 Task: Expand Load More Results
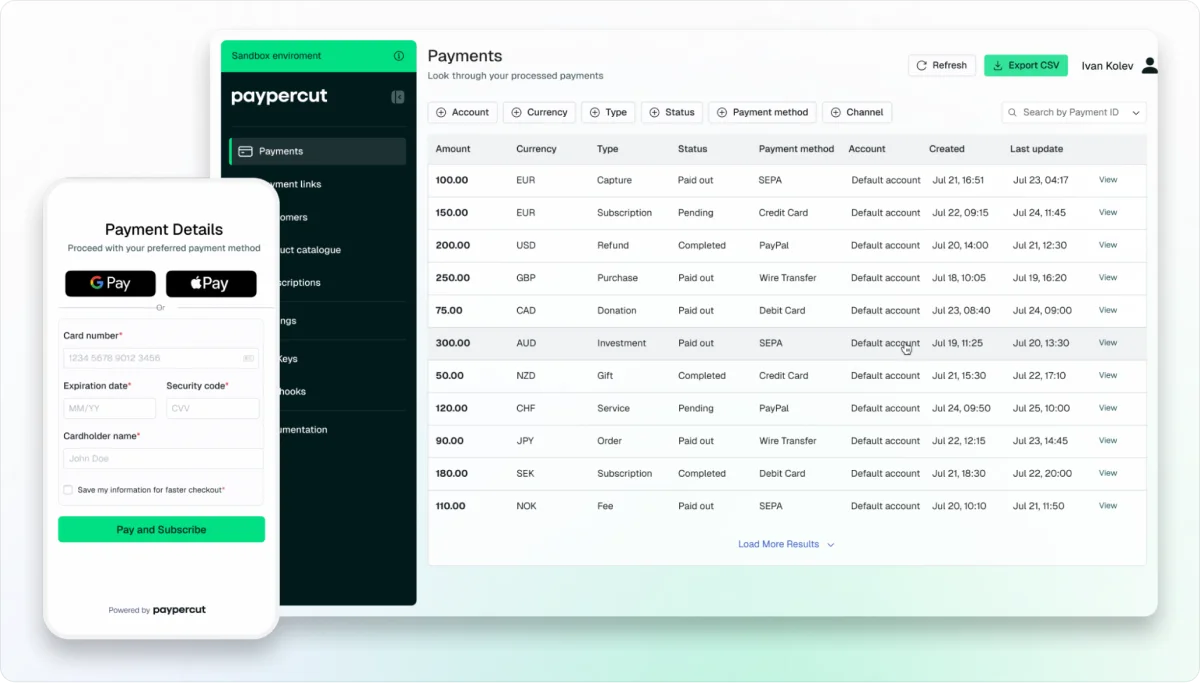tap(786, 545)
